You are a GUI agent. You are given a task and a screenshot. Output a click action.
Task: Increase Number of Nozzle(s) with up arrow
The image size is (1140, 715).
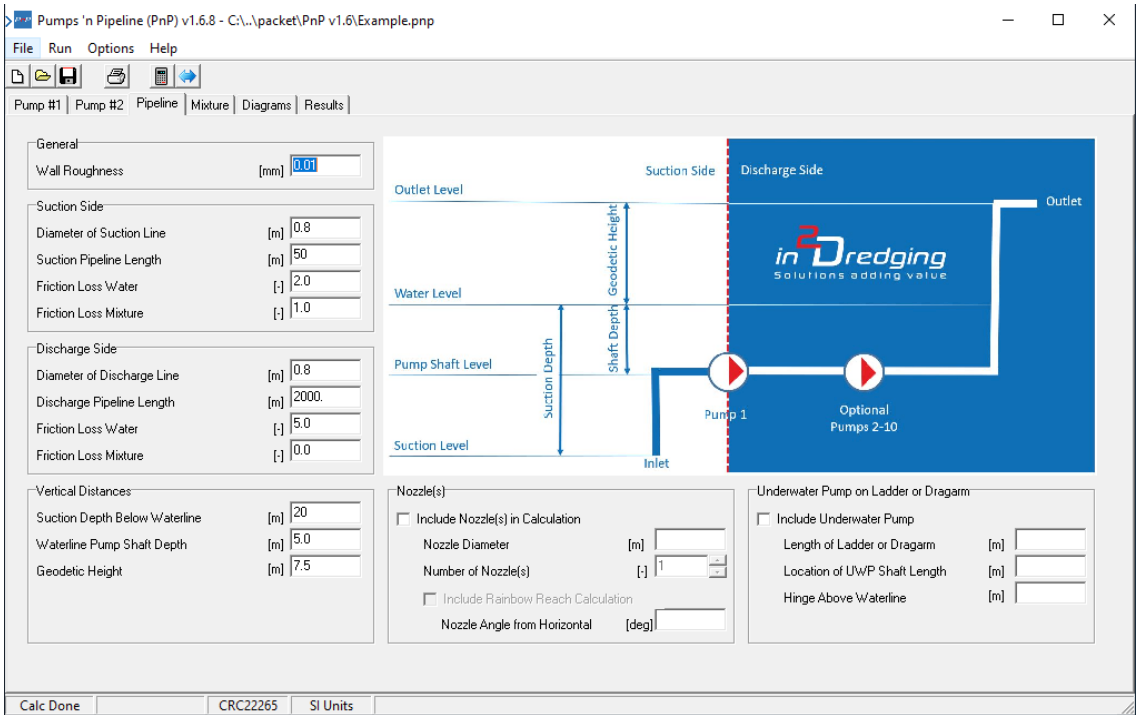[717, 561]
